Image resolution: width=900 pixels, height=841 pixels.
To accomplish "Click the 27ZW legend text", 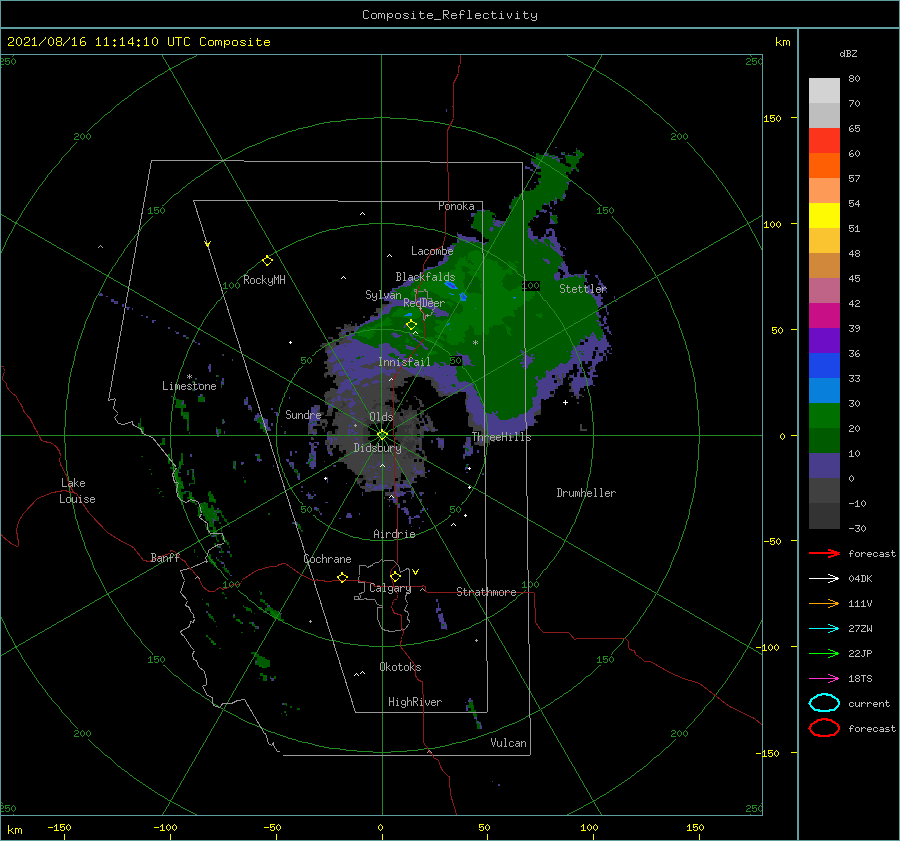I will (x=860, y=629).
